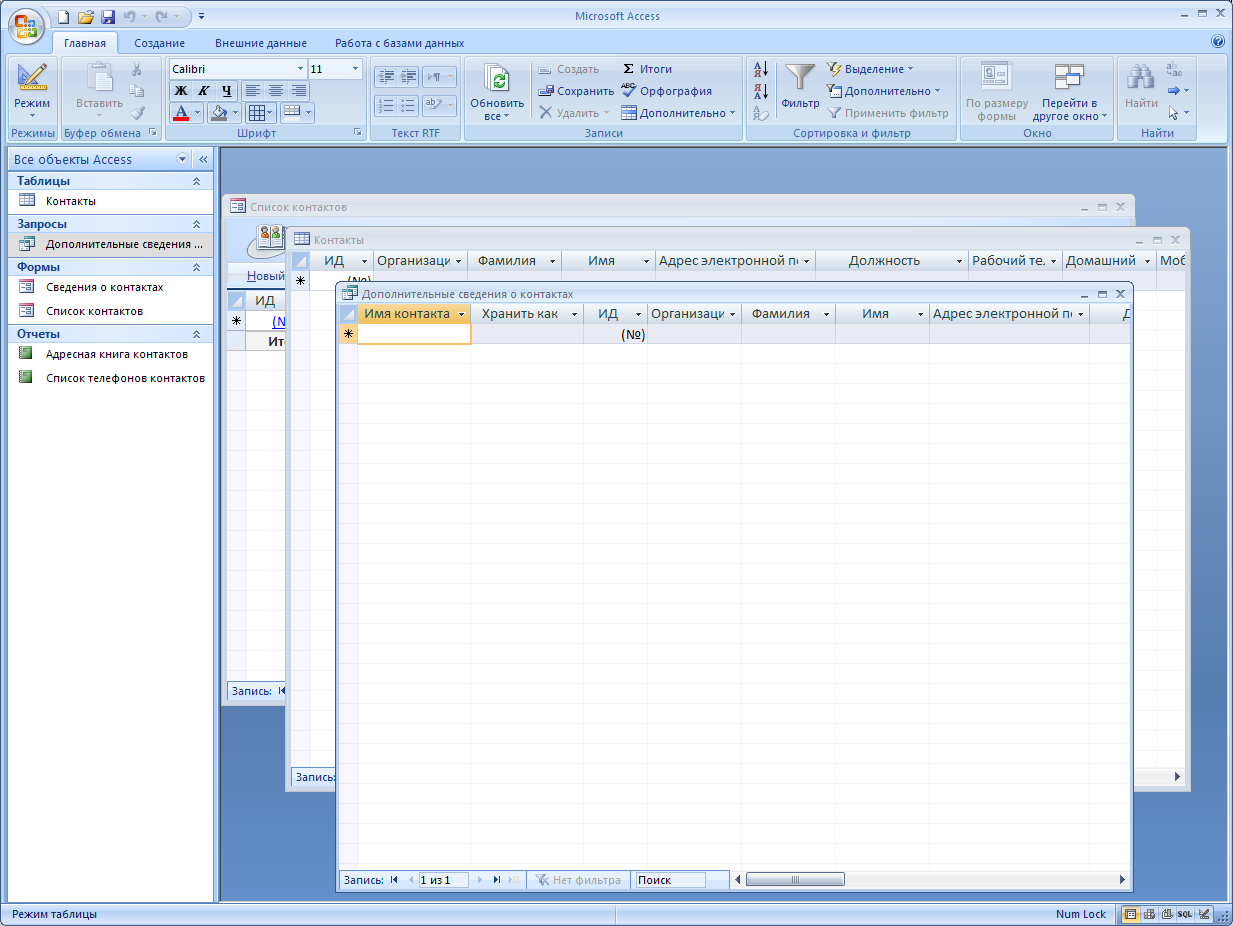
Task: Open Список телефонов контактов report
Action: click(x=111, y=378)
